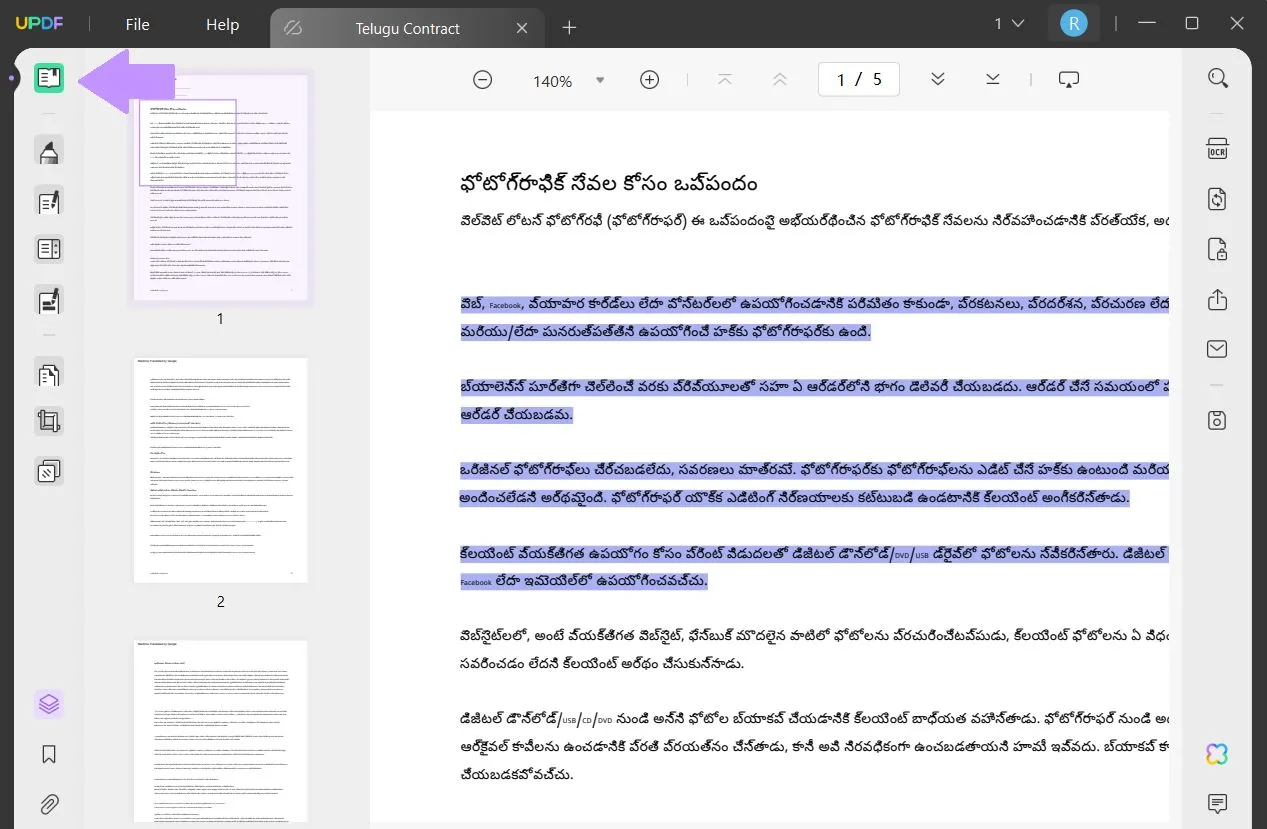The width and height of the screenshot is (1267, 829).
Task: Launch the UPDF AI assistant
Action: click(1217, 752)
